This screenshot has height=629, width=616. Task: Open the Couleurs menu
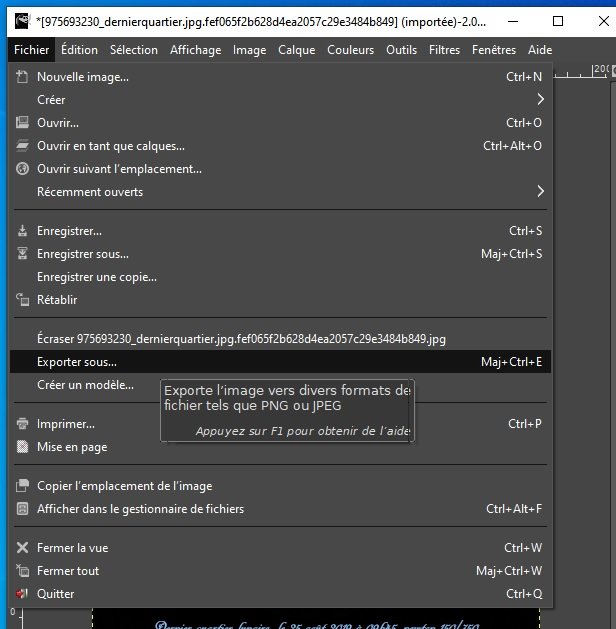tap(351, 50)
